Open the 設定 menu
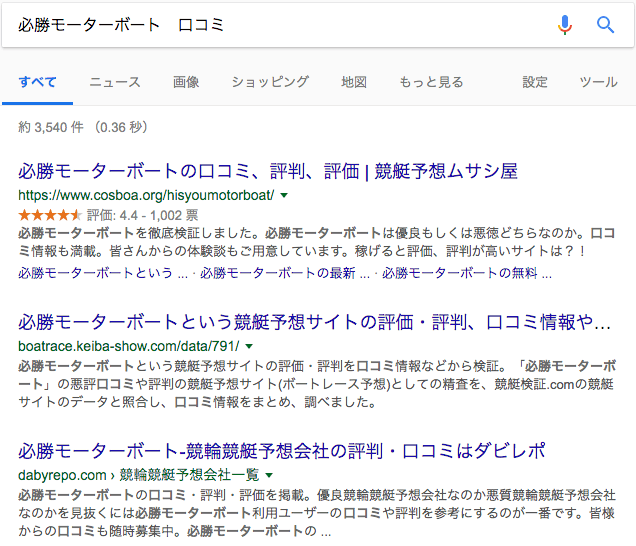Screen dimensions: 636x546 pos(535,82)
